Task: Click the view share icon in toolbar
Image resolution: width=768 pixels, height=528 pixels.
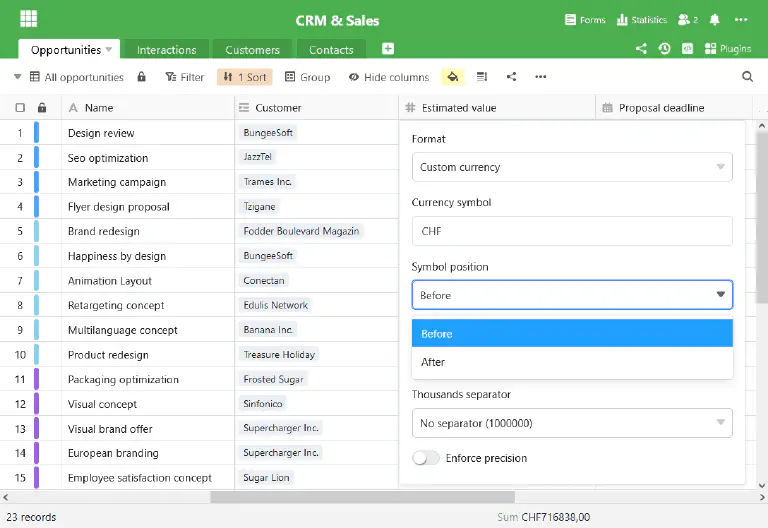Action: 511,76
